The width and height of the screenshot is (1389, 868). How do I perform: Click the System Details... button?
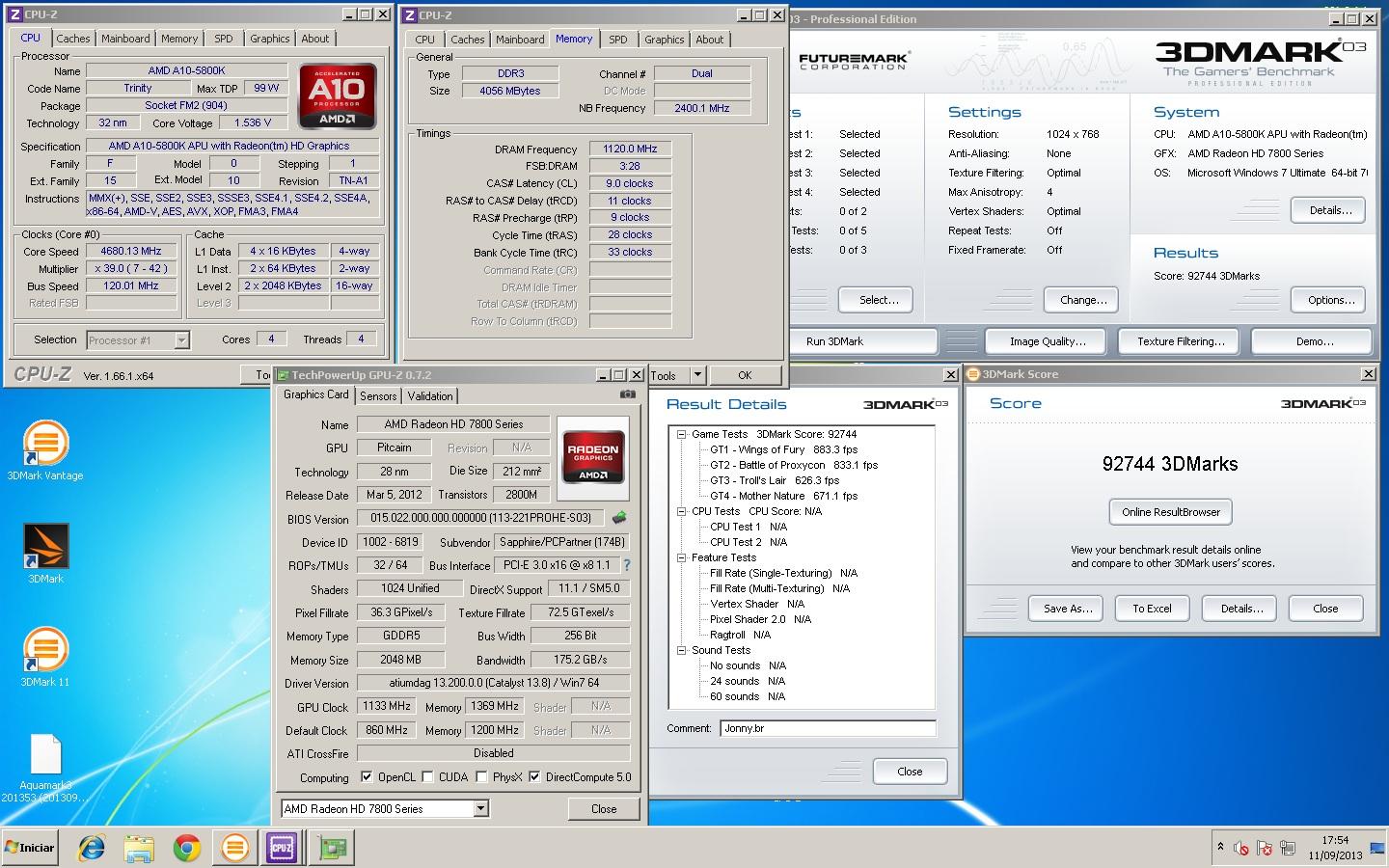(x=1330, y=210)
